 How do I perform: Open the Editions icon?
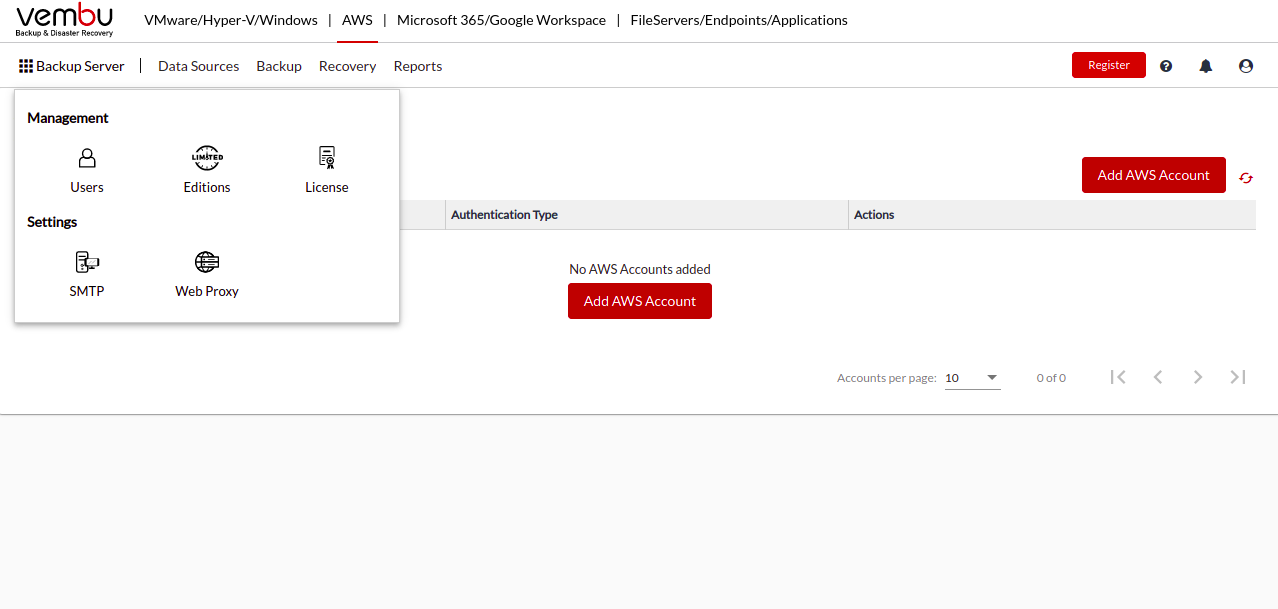[x=207, y=158]
